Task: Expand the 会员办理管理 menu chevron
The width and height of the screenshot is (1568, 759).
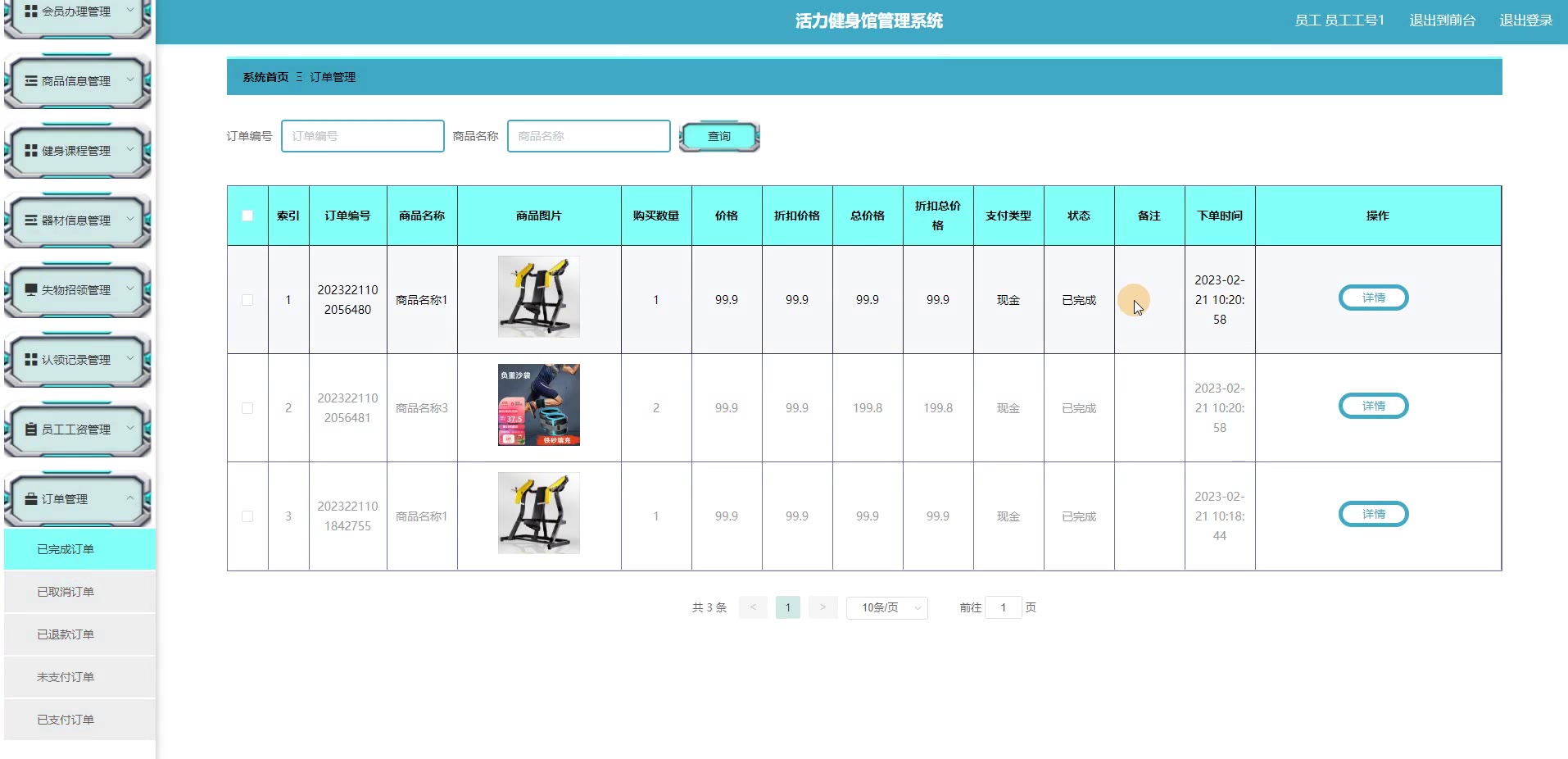Action: pyautogui.click(x=129, y=11)
